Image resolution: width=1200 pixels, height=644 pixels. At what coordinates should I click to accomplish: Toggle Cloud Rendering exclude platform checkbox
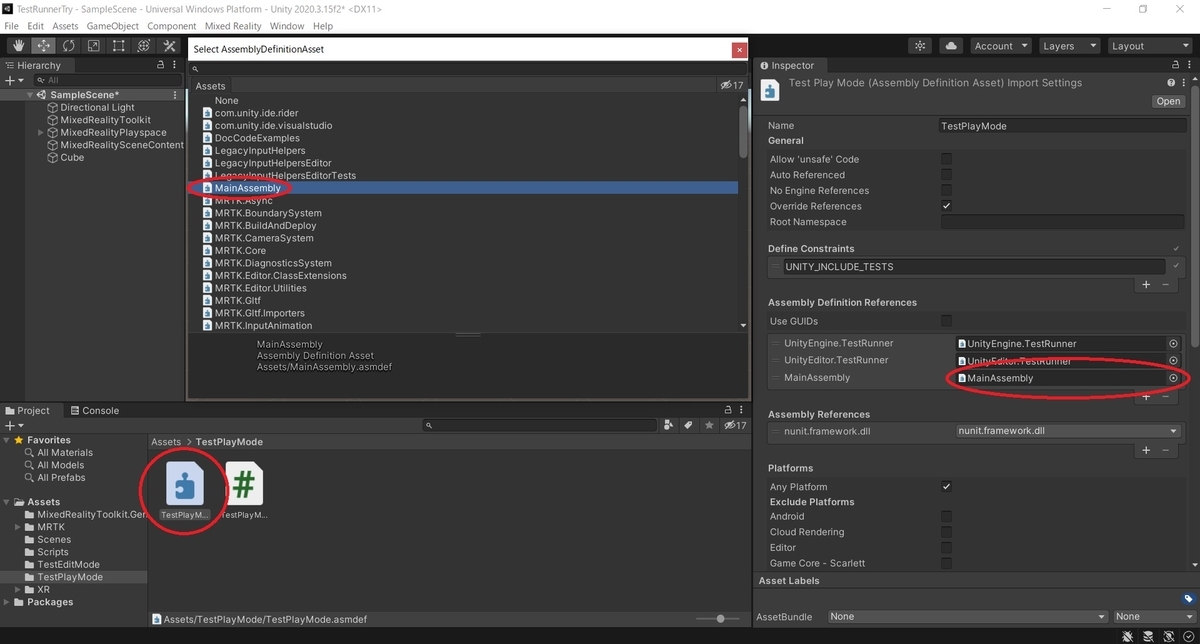click(946, 532)
